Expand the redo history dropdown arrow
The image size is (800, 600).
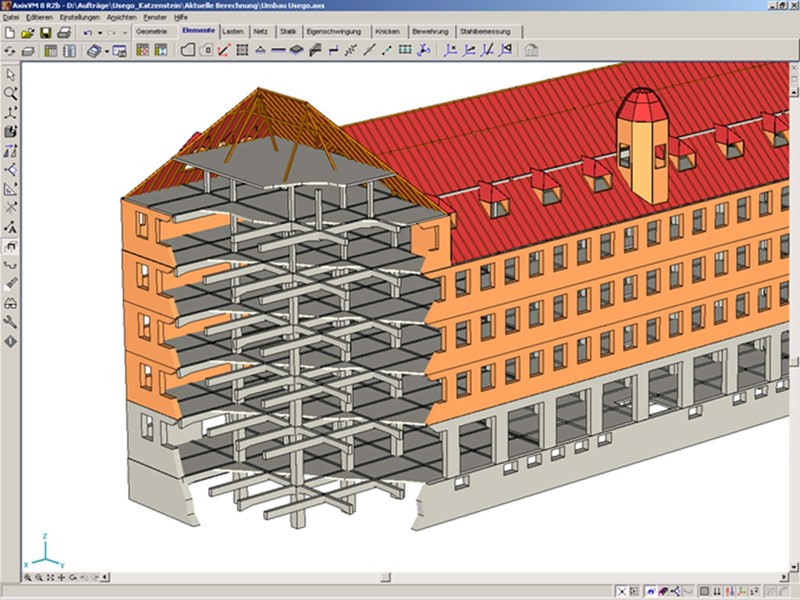(123, 33)
